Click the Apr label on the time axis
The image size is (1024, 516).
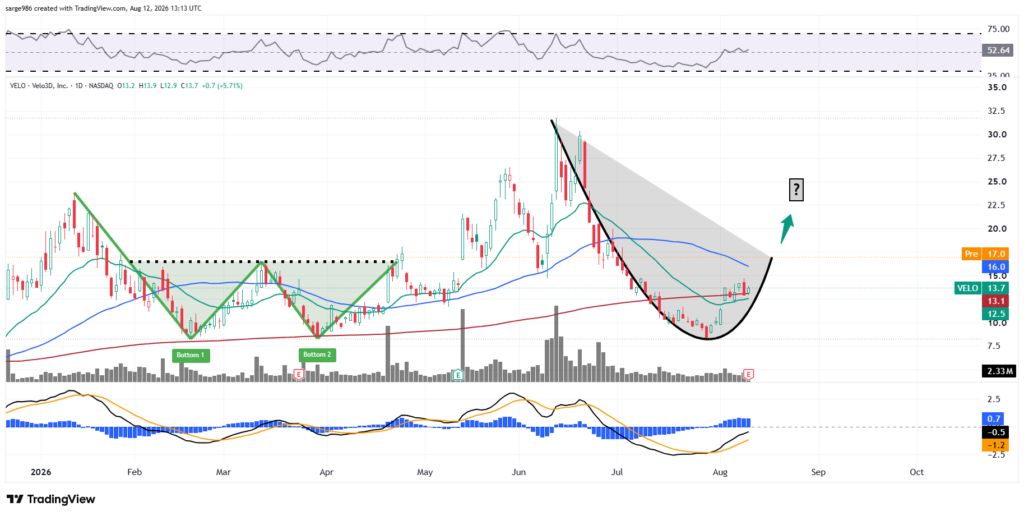325,472
